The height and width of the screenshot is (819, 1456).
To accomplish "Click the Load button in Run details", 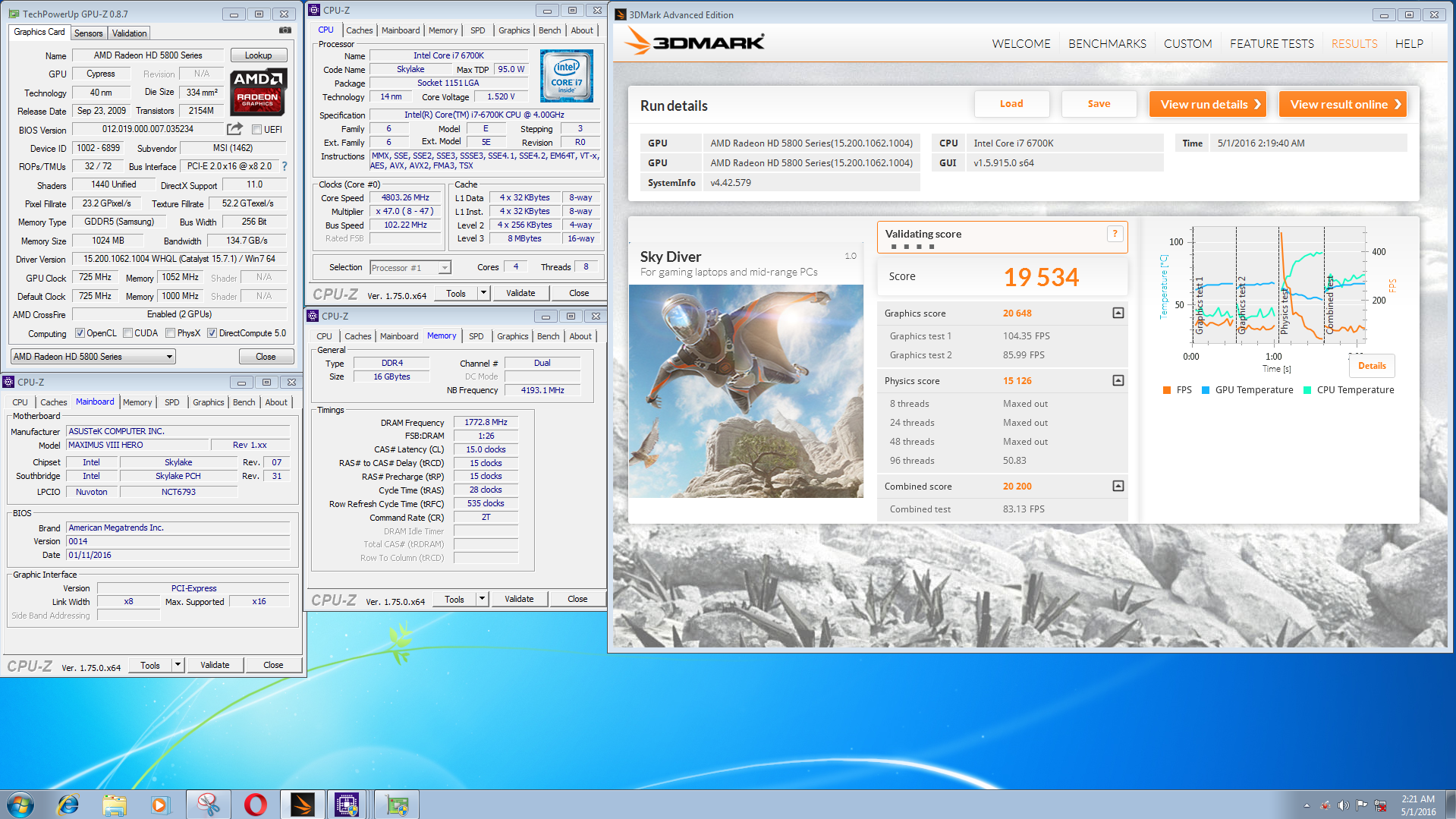I will [1011, 104].
